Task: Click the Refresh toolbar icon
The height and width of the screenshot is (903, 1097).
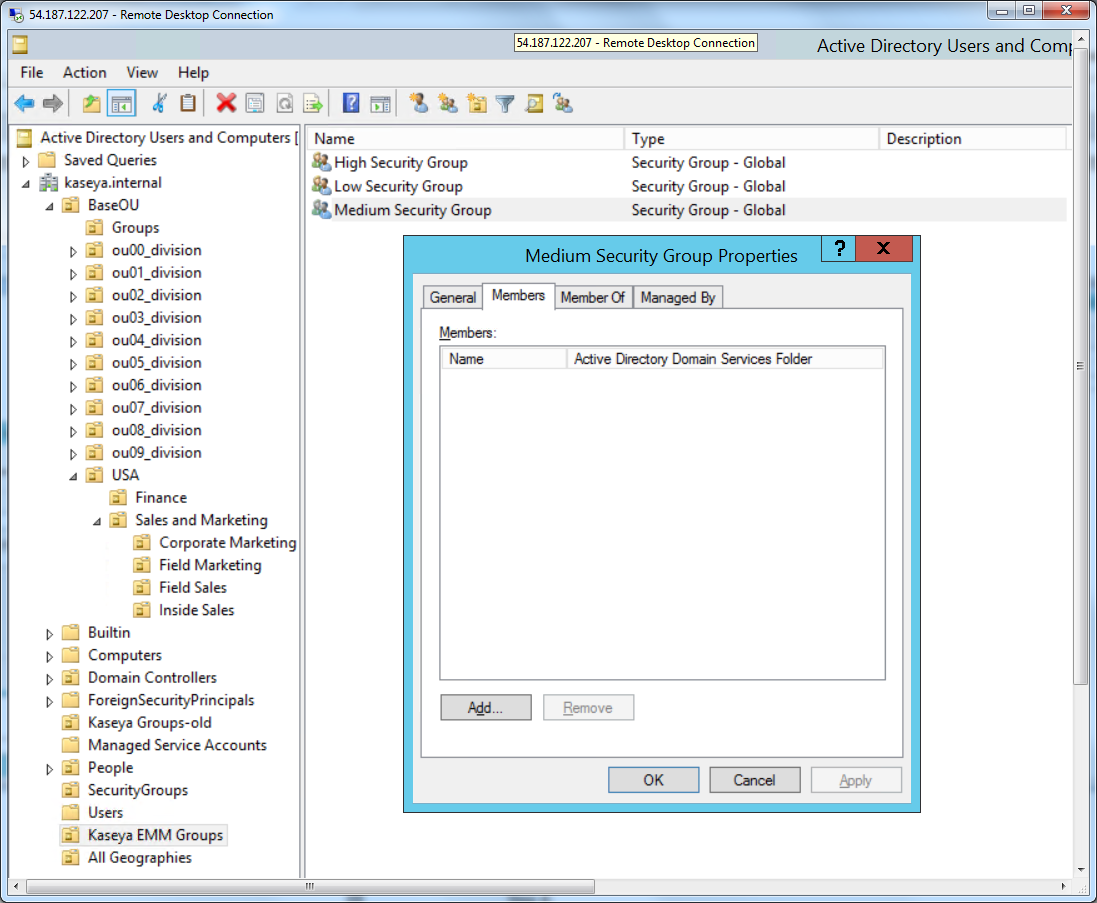Action: [x=285, y=103]
